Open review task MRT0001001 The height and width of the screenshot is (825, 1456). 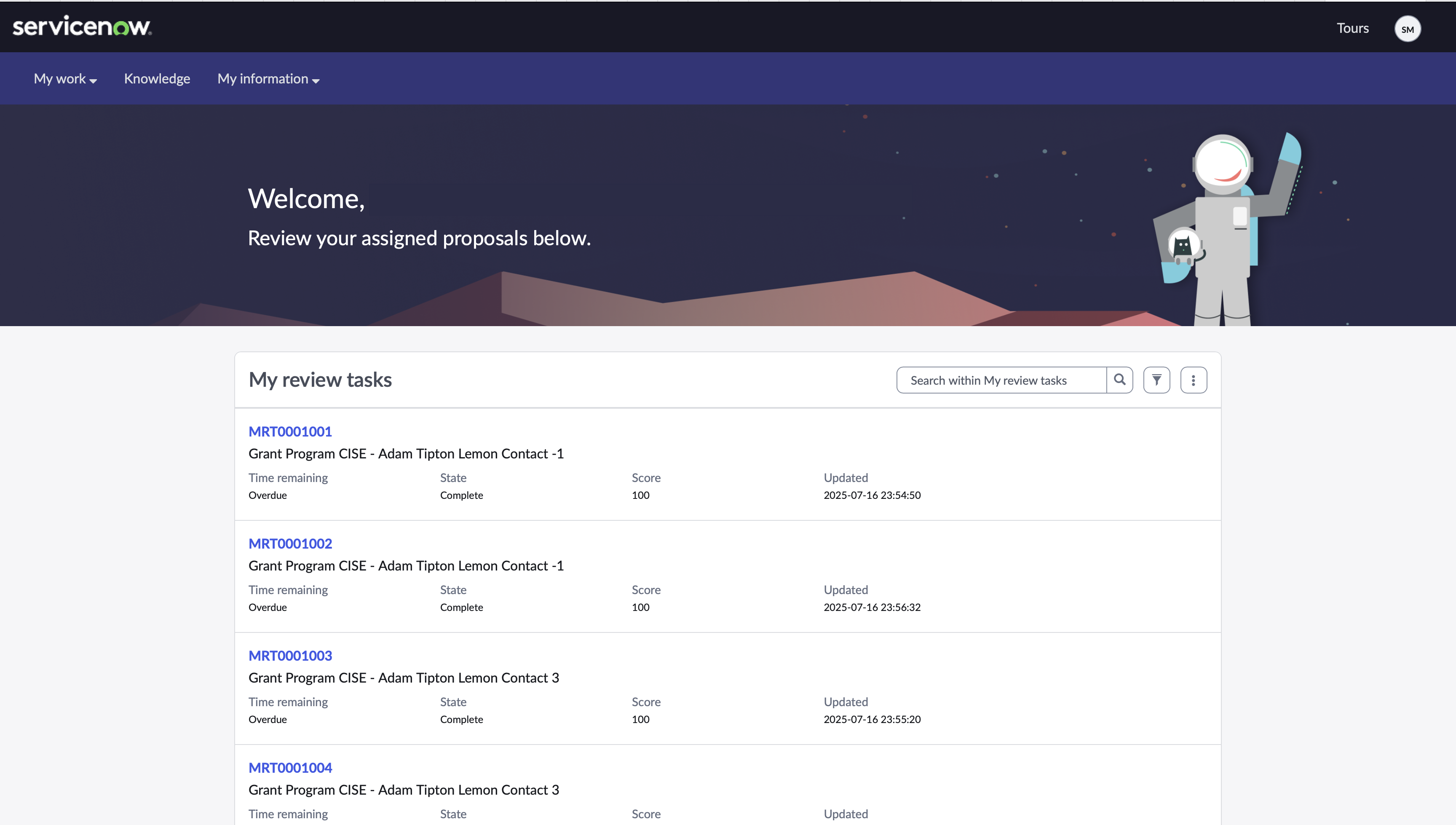click(x=290, y=431)
